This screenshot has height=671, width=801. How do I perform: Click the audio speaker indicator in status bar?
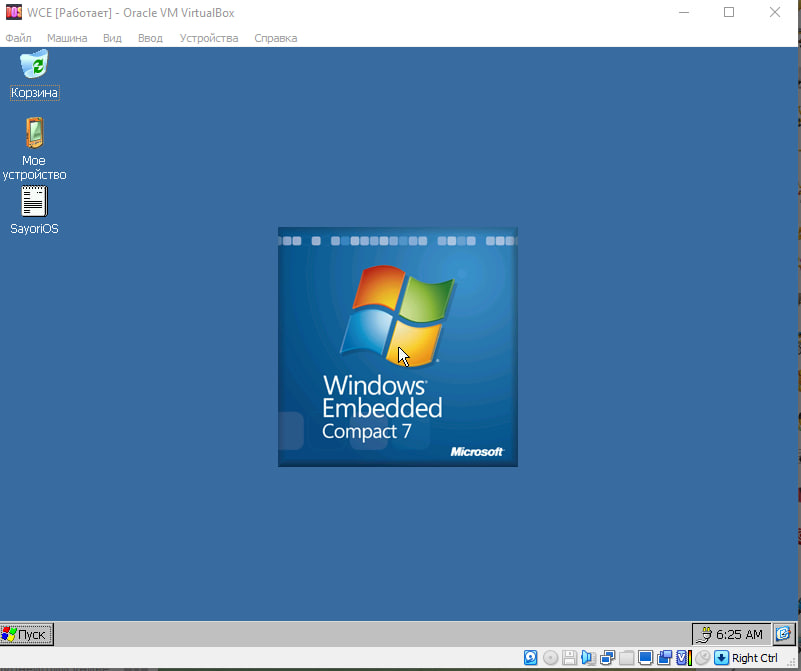[x=588, y=658]
